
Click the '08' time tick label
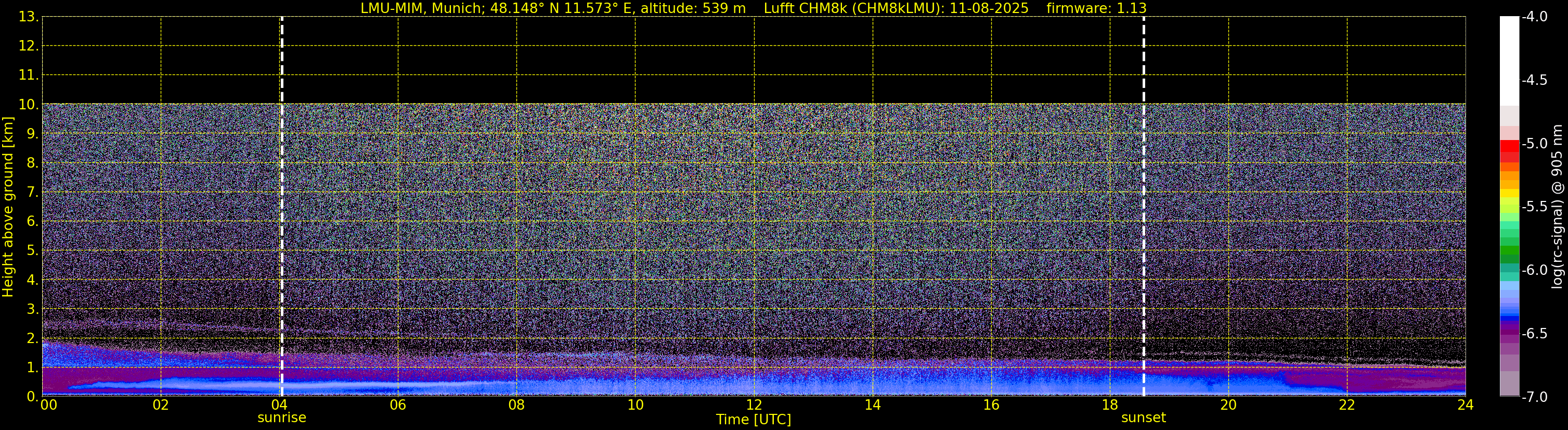pyautogui.click(x=517, y=405)
